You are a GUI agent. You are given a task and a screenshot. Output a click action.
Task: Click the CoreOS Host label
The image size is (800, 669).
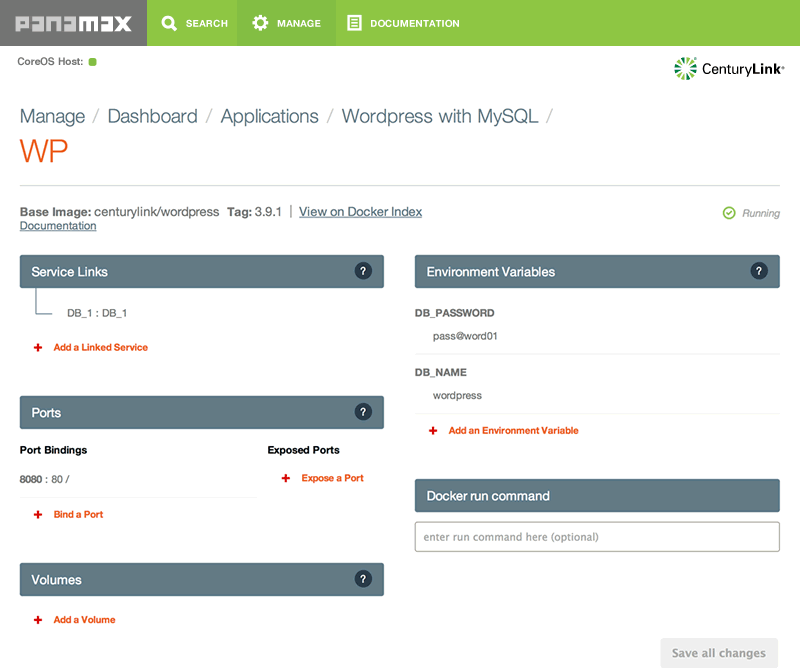pos(50,62)
